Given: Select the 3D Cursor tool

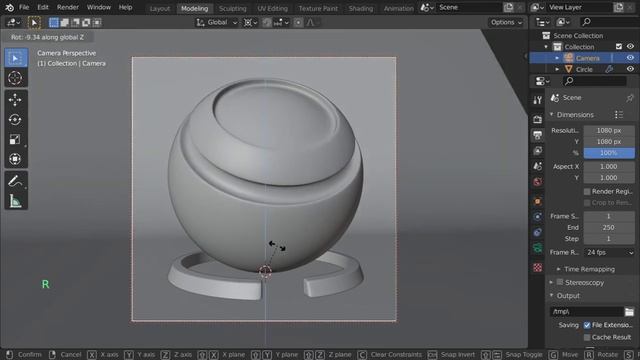Looking at the screenshot, I should [15, 78].
